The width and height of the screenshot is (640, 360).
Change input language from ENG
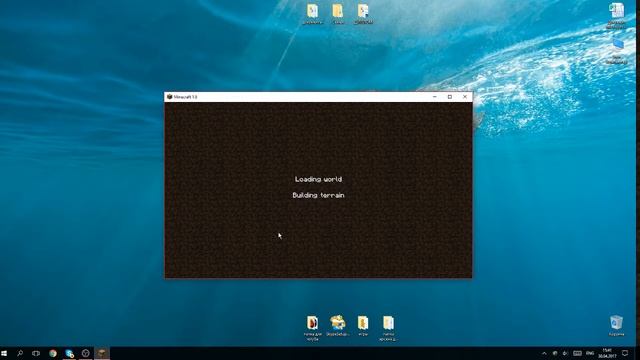590,353
